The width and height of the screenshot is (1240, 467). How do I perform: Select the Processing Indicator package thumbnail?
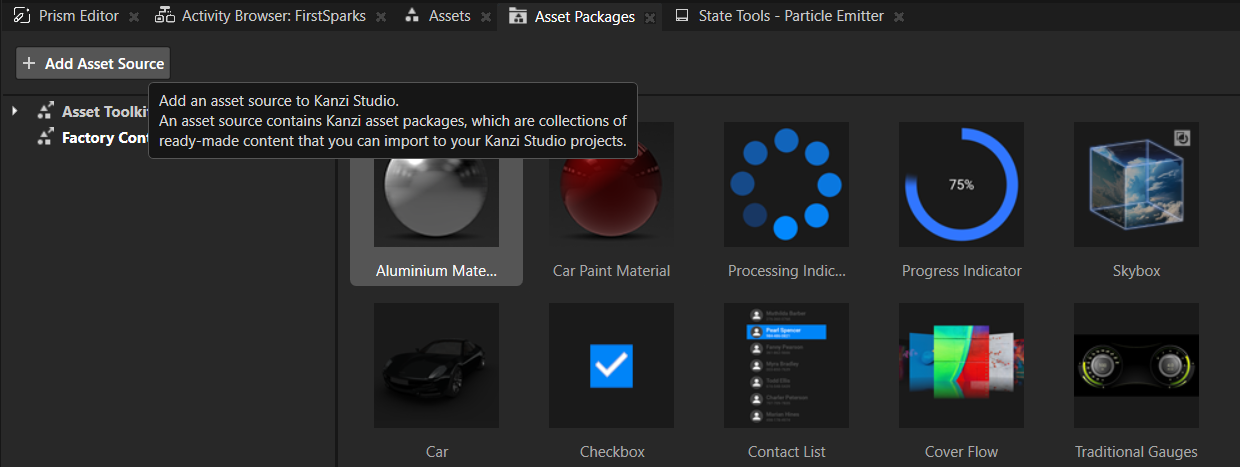point(786,185)
